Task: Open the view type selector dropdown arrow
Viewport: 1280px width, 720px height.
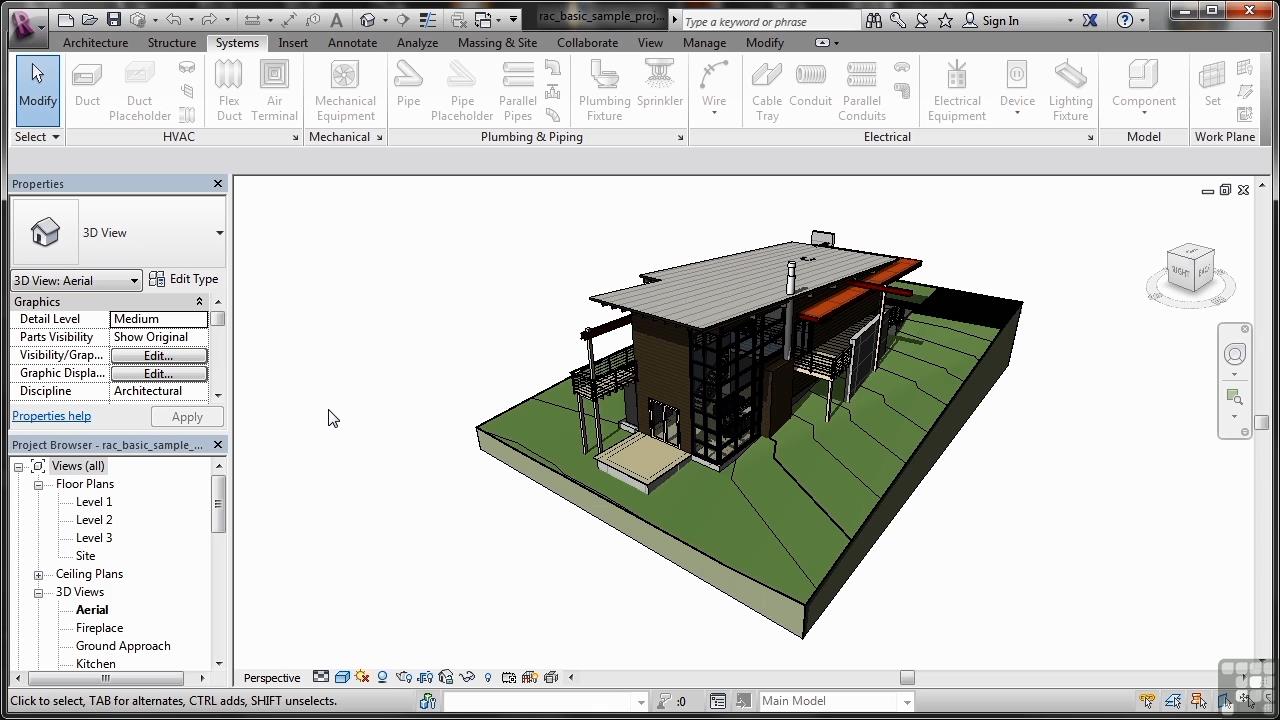Action: pos(219,233)
